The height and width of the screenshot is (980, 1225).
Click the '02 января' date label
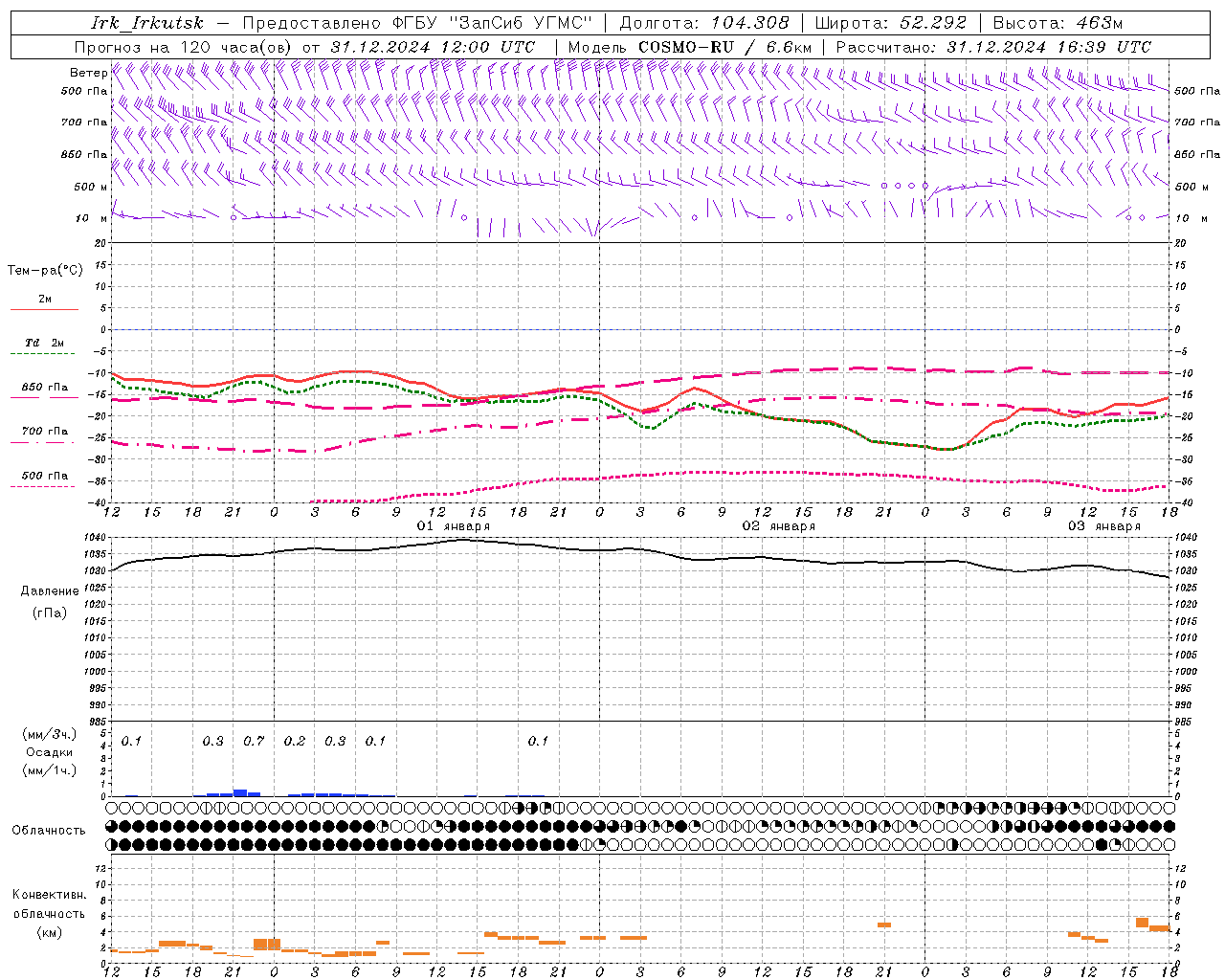(x=779, y=526)
